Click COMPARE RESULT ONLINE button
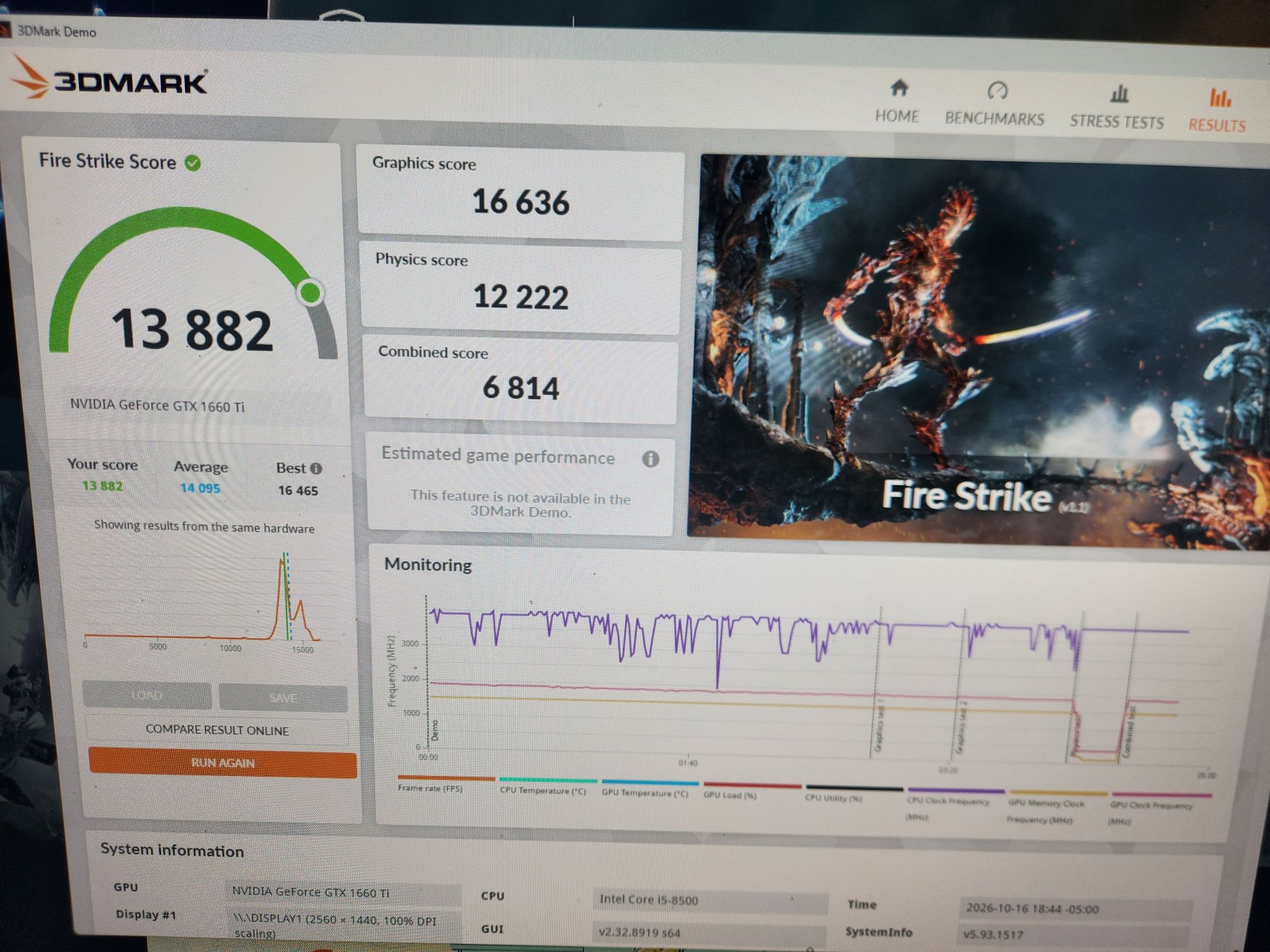 (x=216, y=730)
